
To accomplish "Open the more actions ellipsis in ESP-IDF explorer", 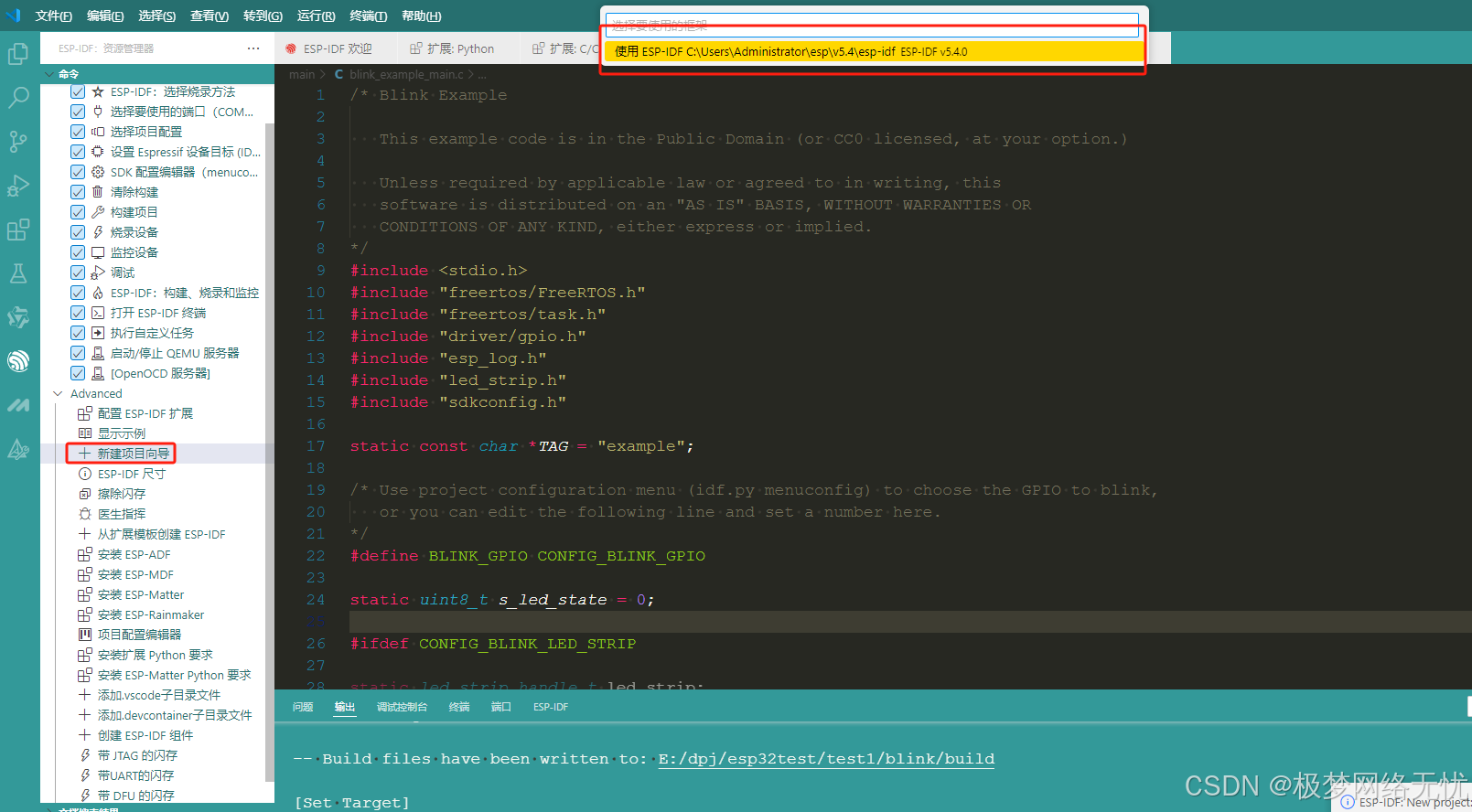I will tap(253, 48).
